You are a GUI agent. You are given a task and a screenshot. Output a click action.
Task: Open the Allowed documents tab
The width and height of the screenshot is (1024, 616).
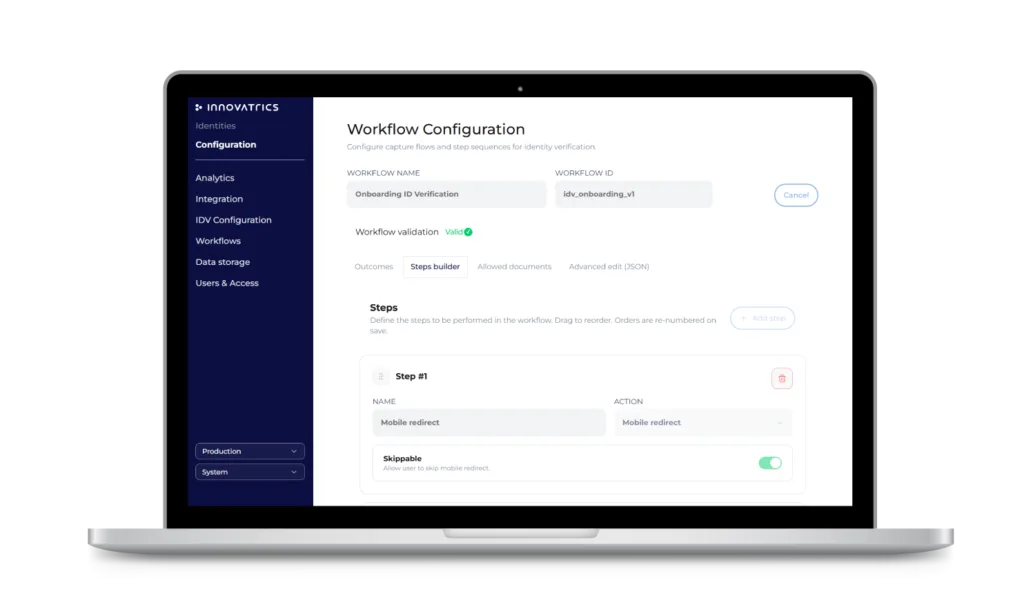[514, 267]
